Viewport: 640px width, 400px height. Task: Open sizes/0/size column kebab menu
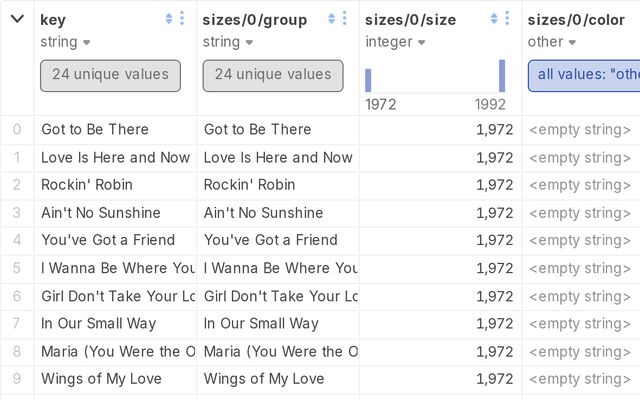click(507, 19)
